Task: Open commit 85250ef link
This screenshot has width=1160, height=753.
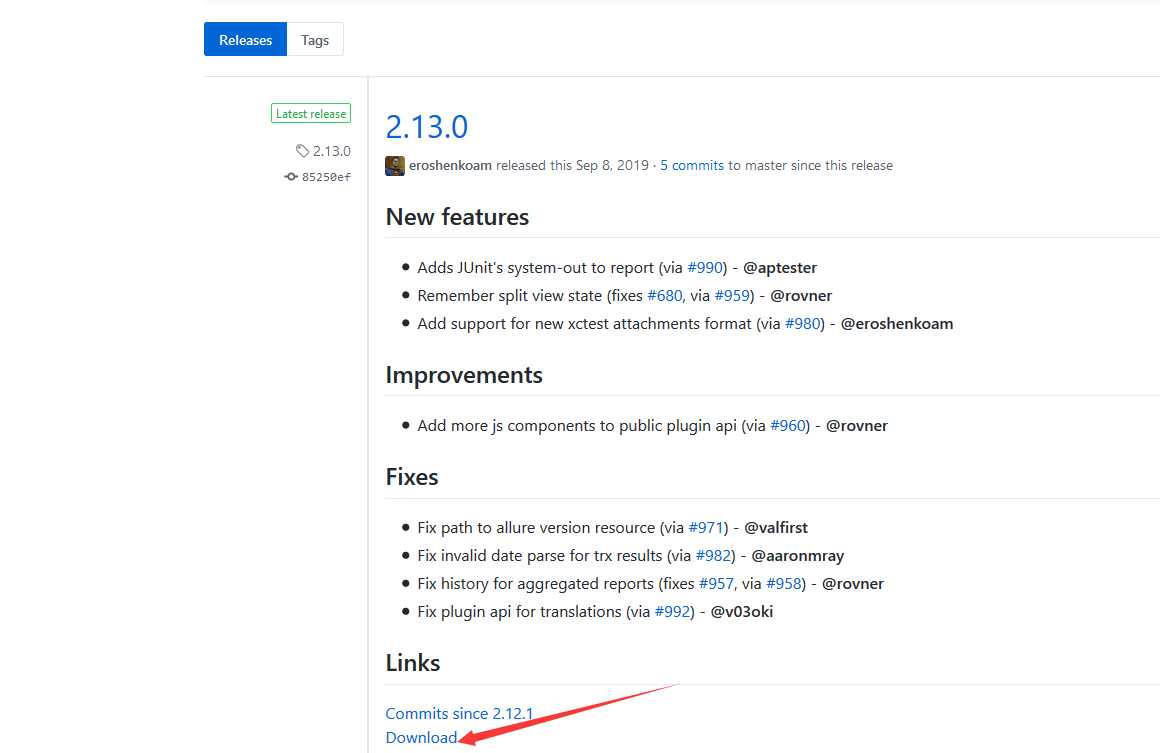Action: [x=326, y=177]
